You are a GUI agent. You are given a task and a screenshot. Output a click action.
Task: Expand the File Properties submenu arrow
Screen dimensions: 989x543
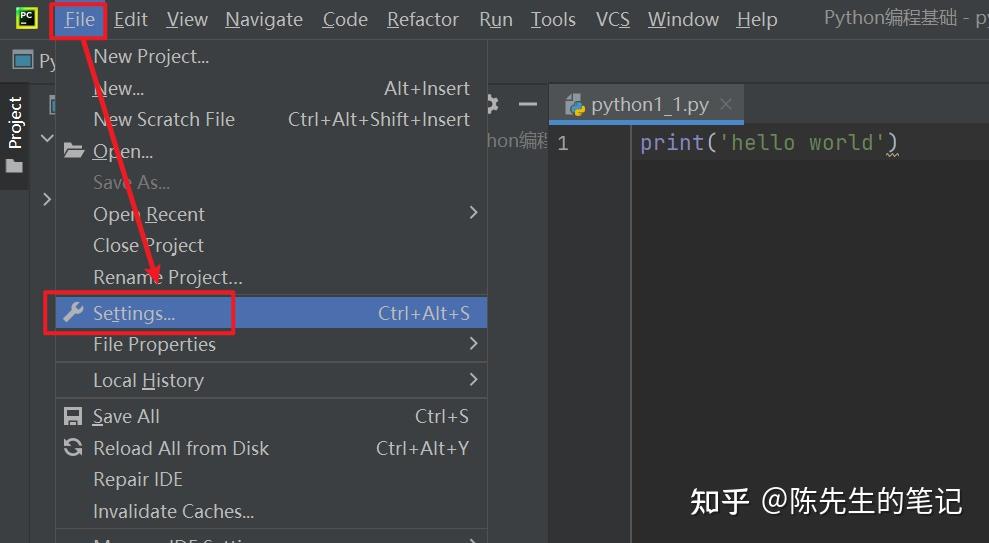tap(473, 344)
